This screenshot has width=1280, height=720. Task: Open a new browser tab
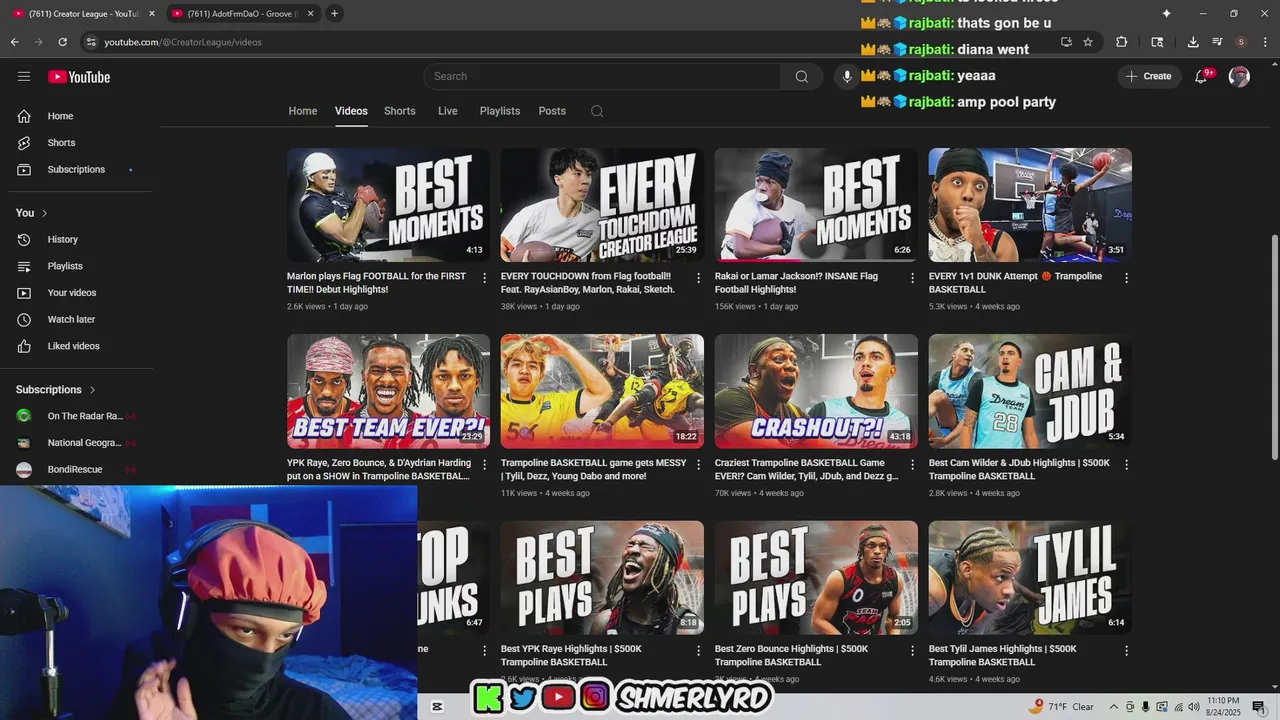[x=334, y=13]
